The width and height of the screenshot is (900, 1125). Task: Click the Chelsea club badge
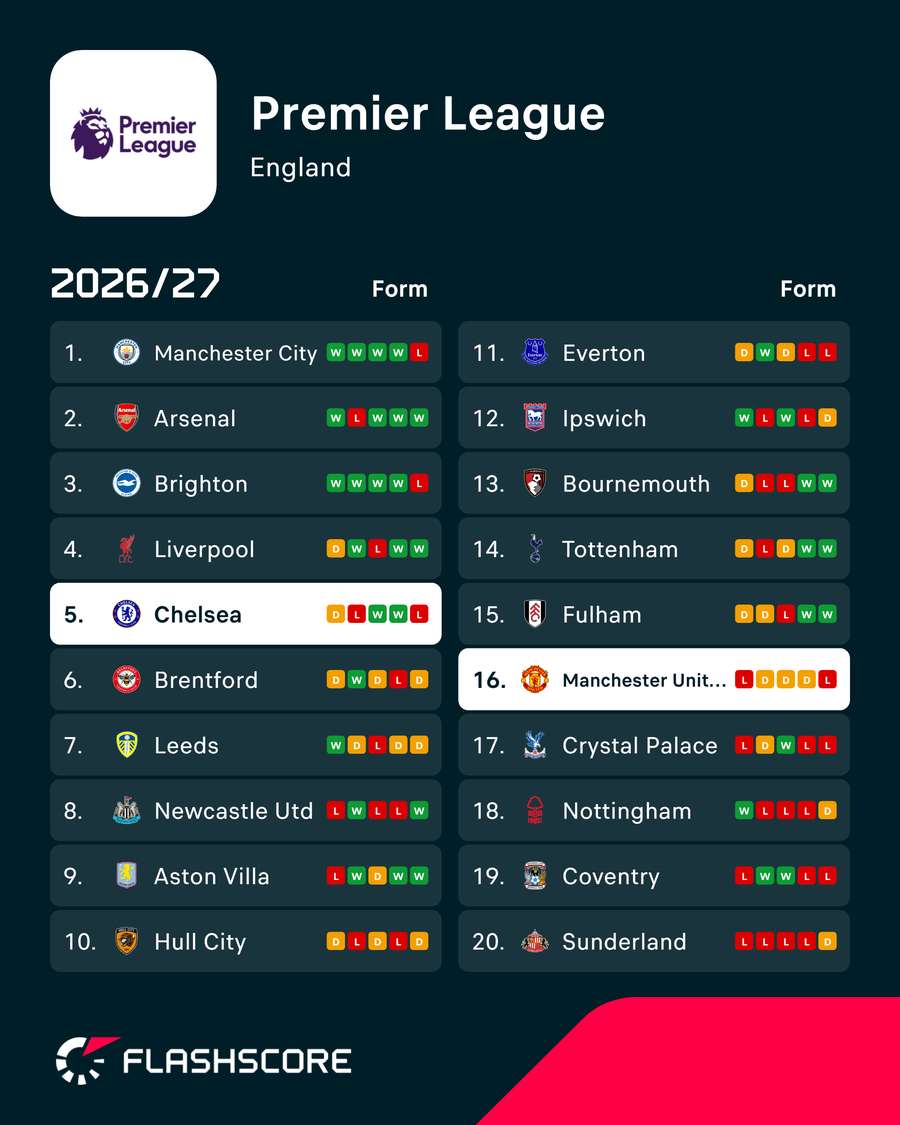coord(126,614)
